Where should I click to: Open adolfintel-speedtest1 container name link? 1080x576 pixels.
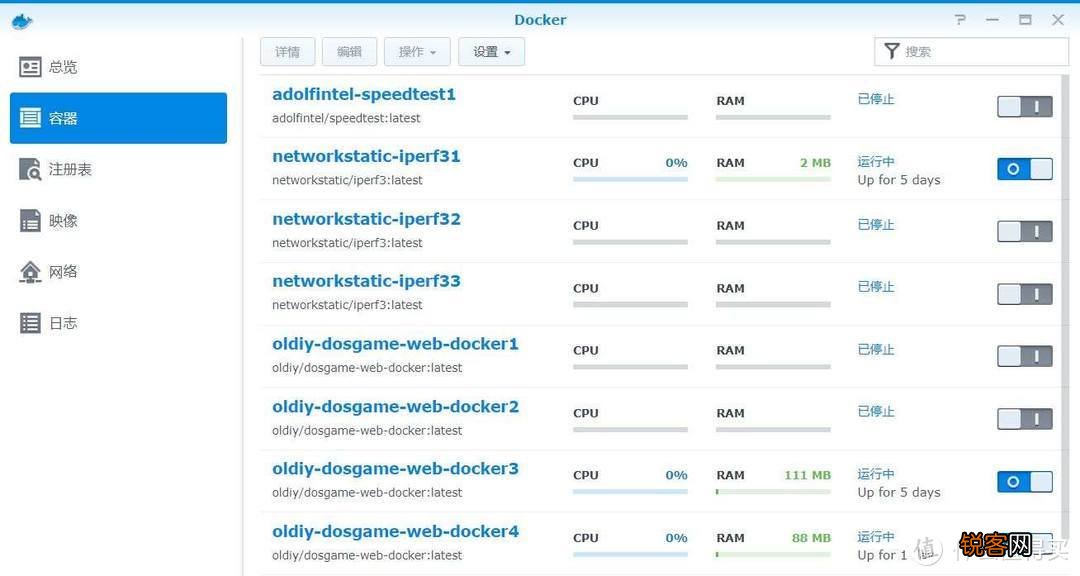(364, 94)
